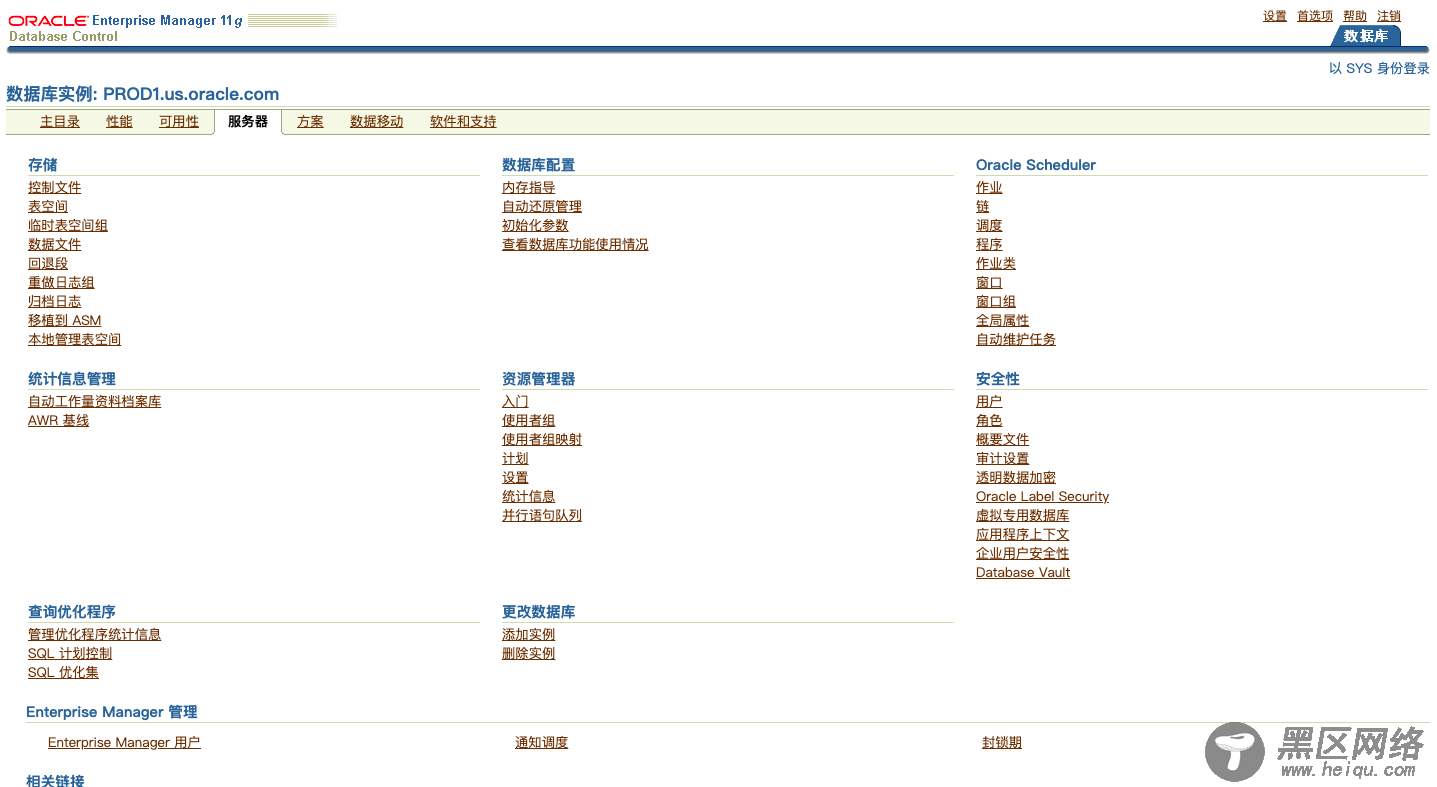Viewport: 1437px width, 787px height.
Task: Open 管理优化程序统计信息 link
Action: [x=95, y=635]
